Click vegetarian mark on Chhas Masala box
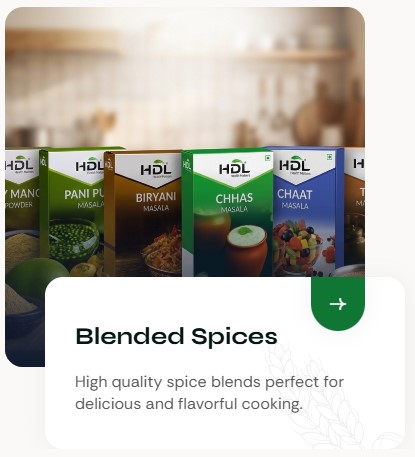 tap(268, 158)
